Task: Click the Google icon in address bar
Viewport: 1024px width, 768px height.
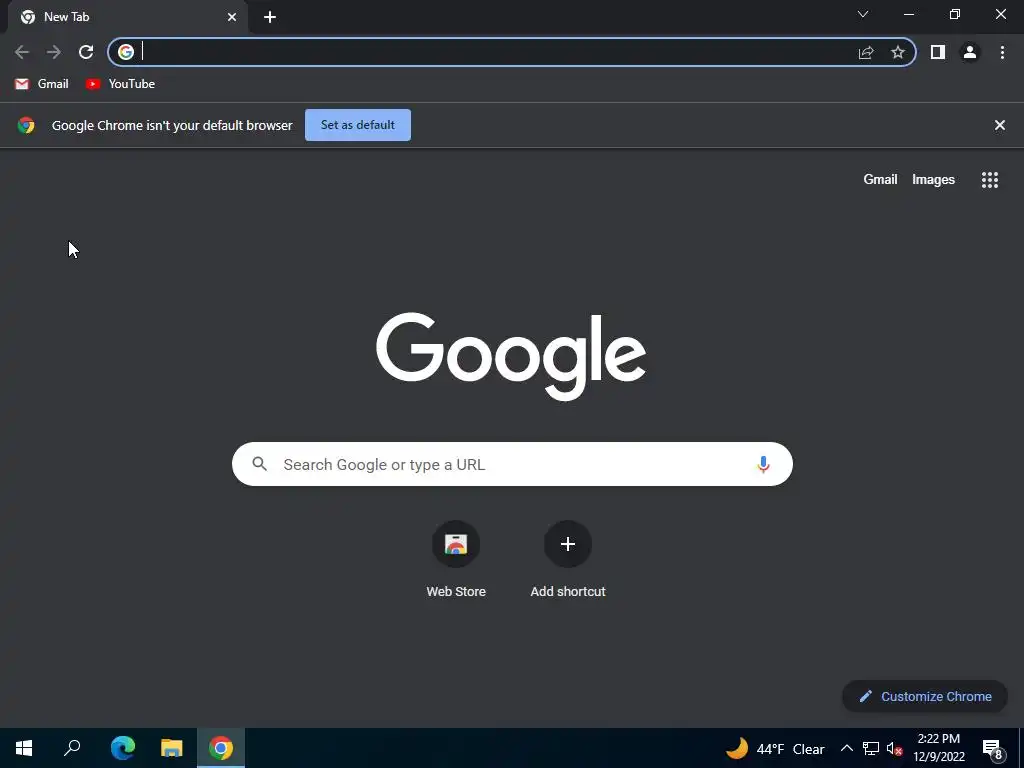Action: click(126, 52)
